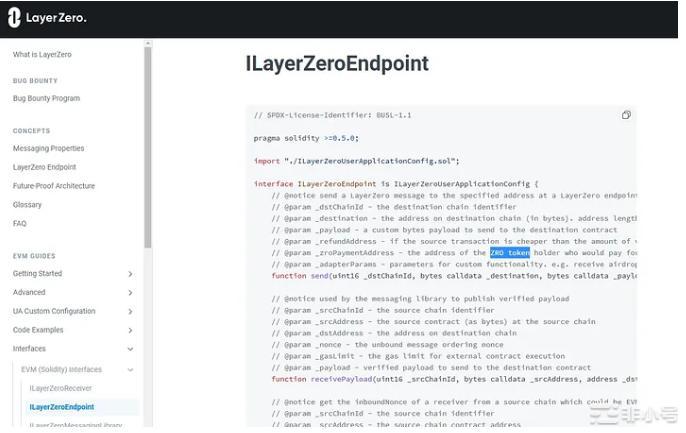Go to Messaging Properties page
The width and height of the screenshot is (686, 433).
click(x=48, y=148)
